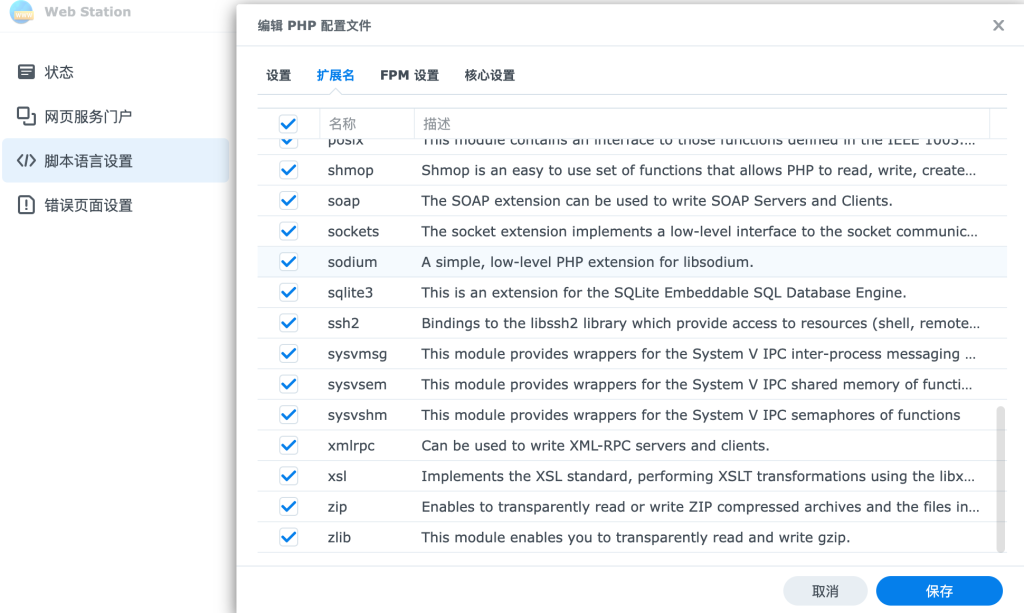Toggle the select-all checkbox in header
Image resolution: width=1024 pixels, height=613 pixels.
pyautogui.click(x=288, y=124)
